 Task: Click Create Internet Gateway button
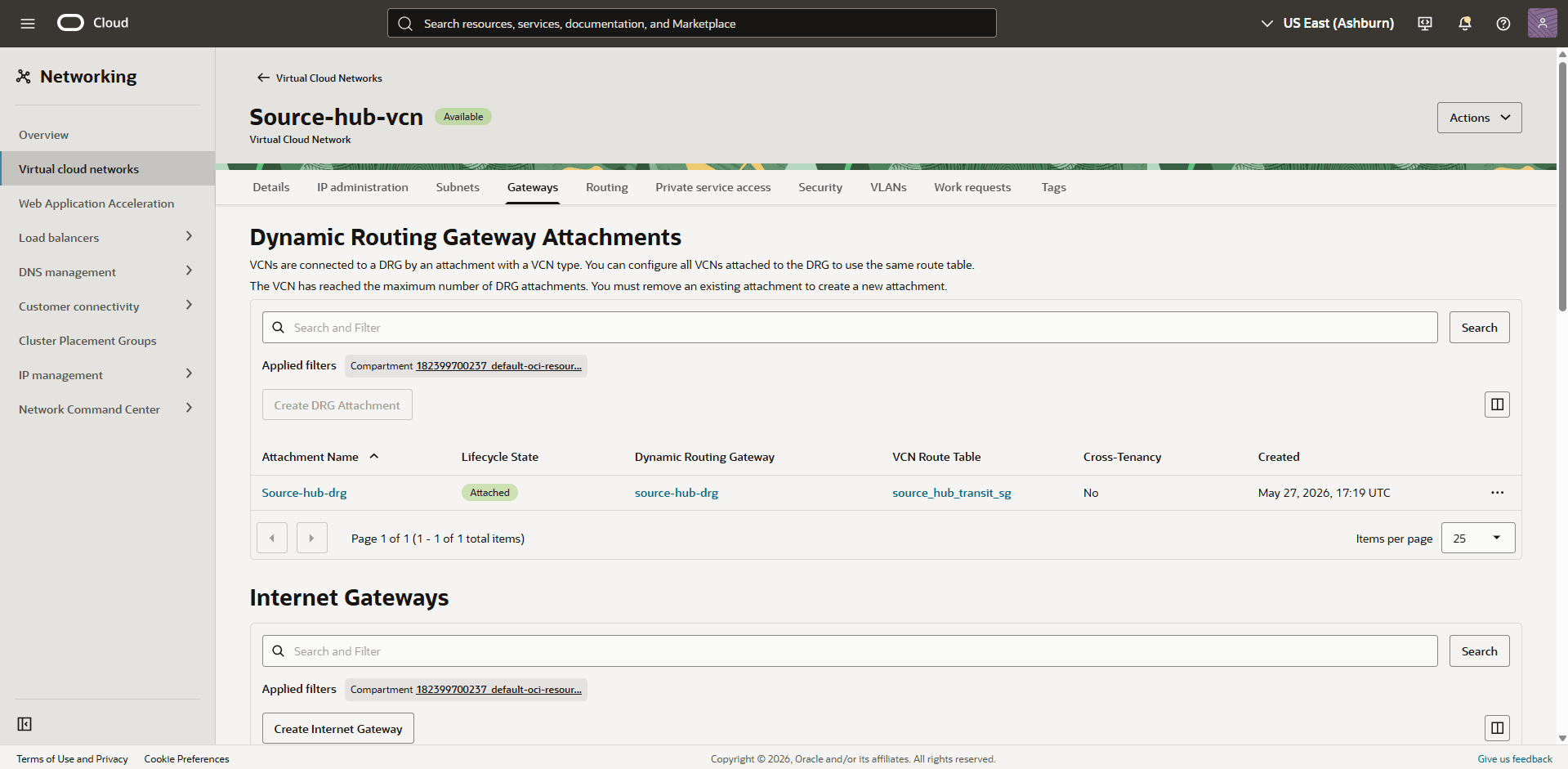coord(337,728)
